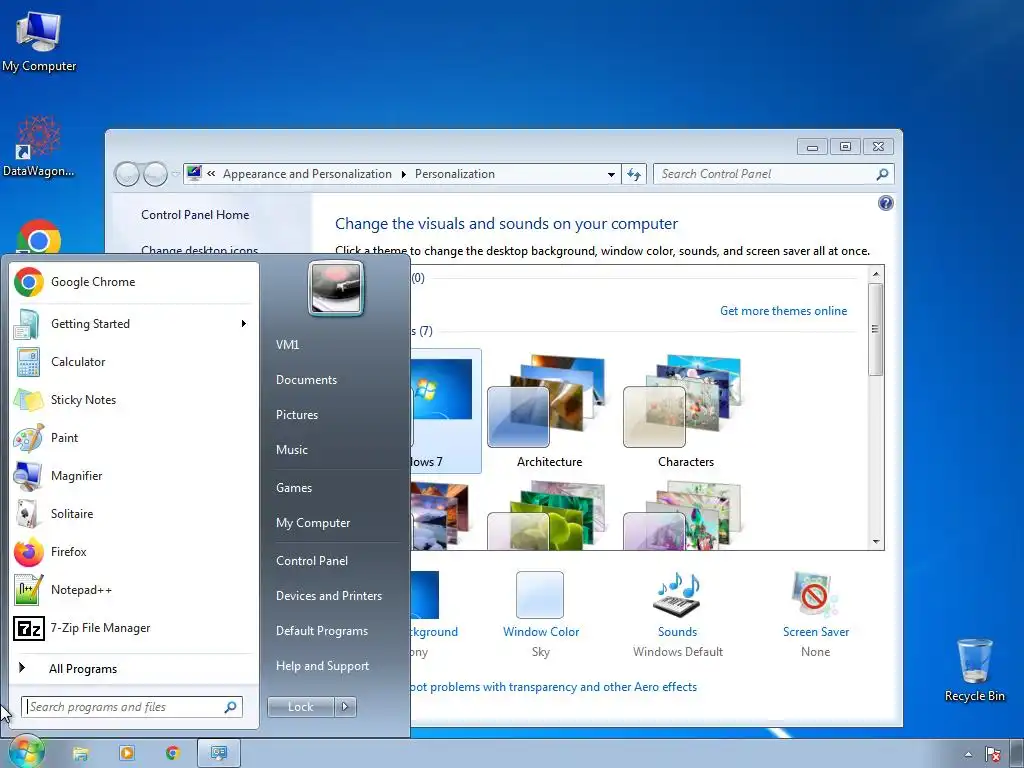Open Sticky Notes from Start menu
1024x768 pixels.
(133, 400)
